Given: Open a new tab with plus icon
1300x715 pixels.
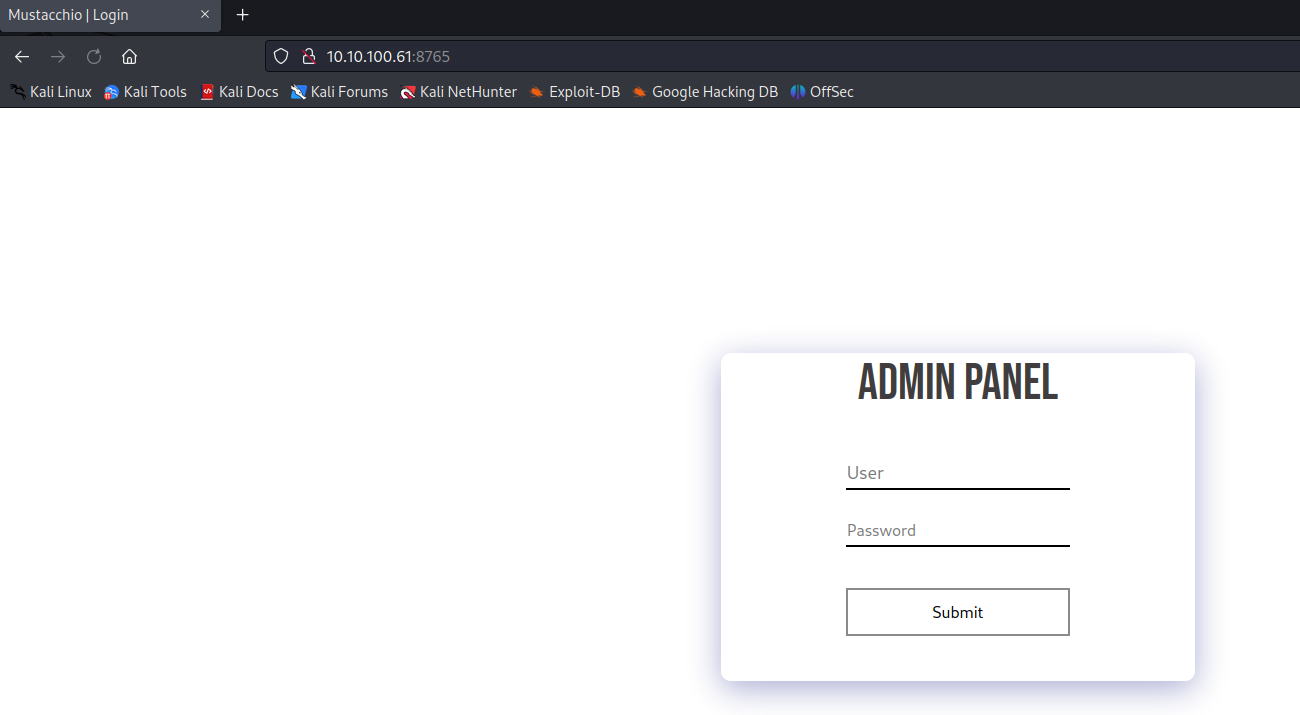Looking at the screenshot, I should (242, 15).
